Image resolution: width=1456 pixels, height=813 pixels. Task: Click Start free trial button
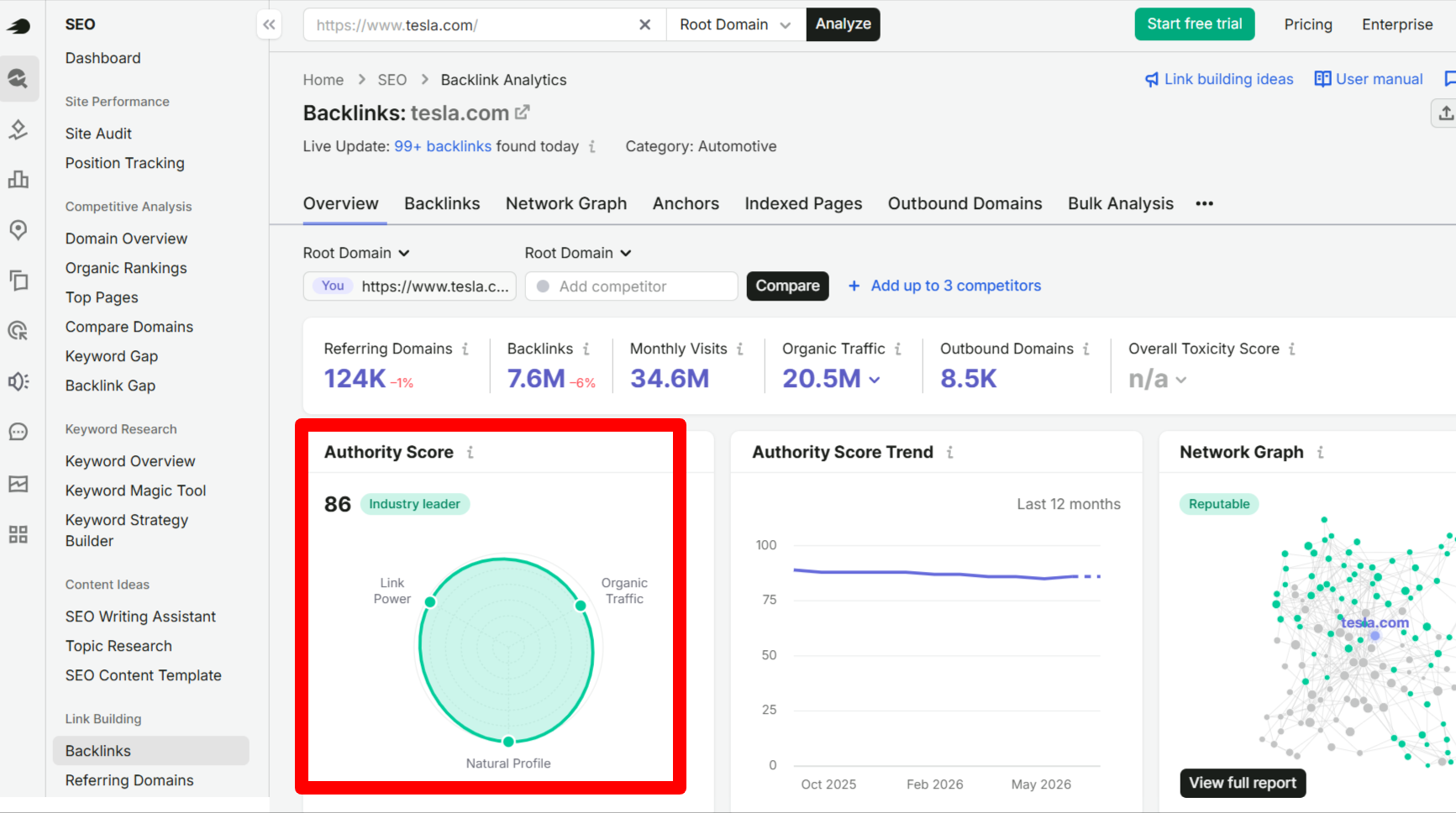[1195, 24]
